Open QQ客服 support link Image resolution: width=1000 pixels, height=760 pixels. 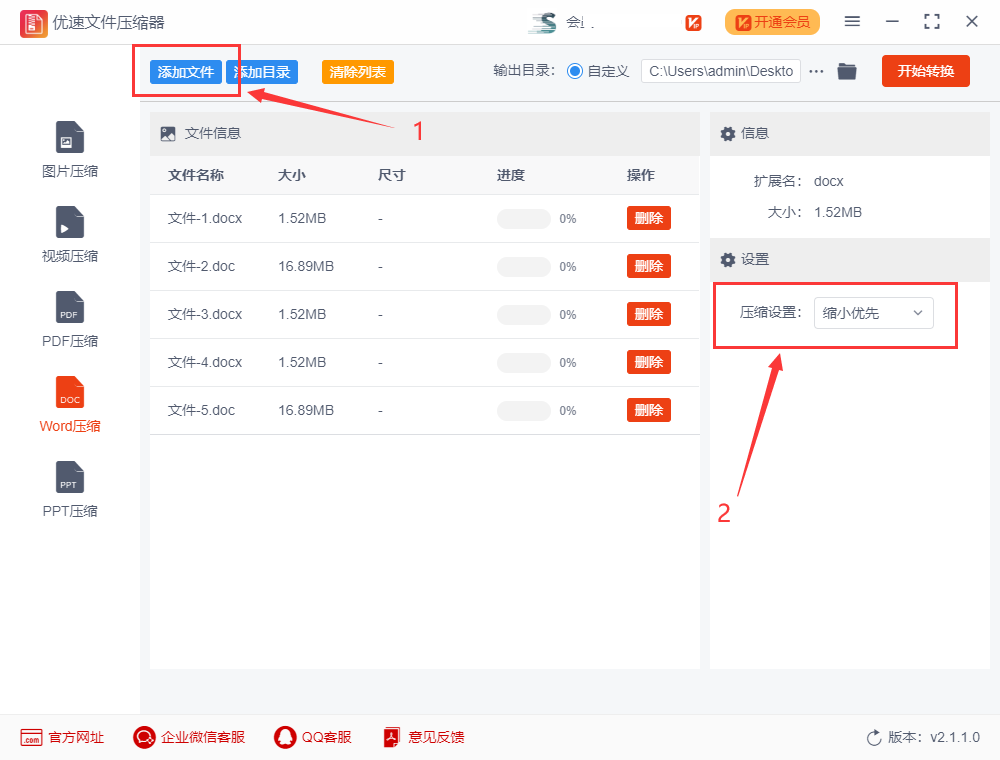pos(312,737)
